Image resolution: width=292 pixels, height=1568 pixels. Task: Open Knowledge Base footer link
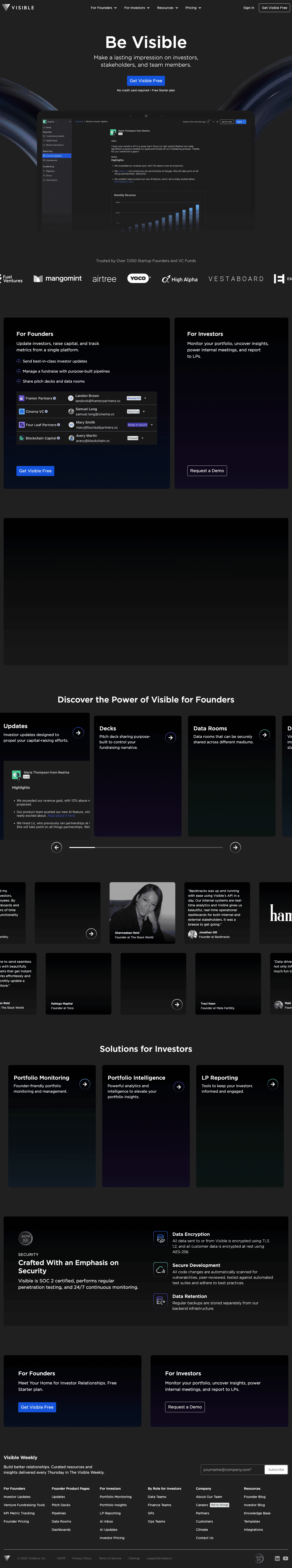point(257,1513)
